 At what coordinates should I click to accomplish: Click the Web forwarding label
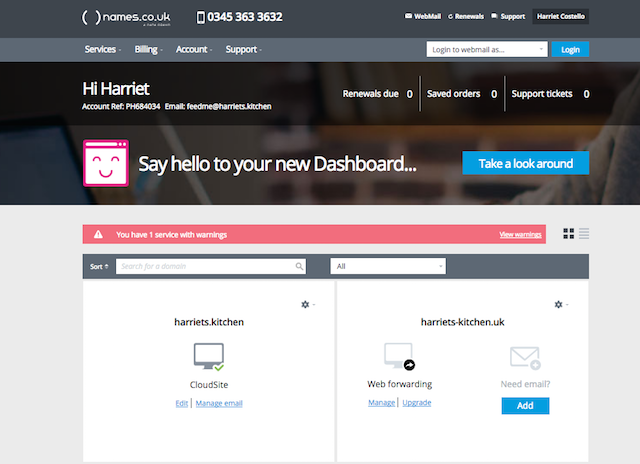tap(400, 384)
